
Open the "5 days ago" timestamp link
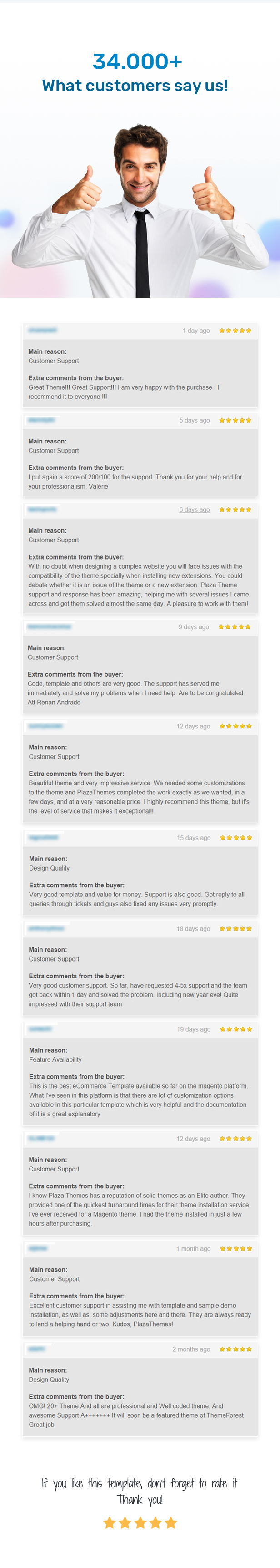tap(195, 420)
